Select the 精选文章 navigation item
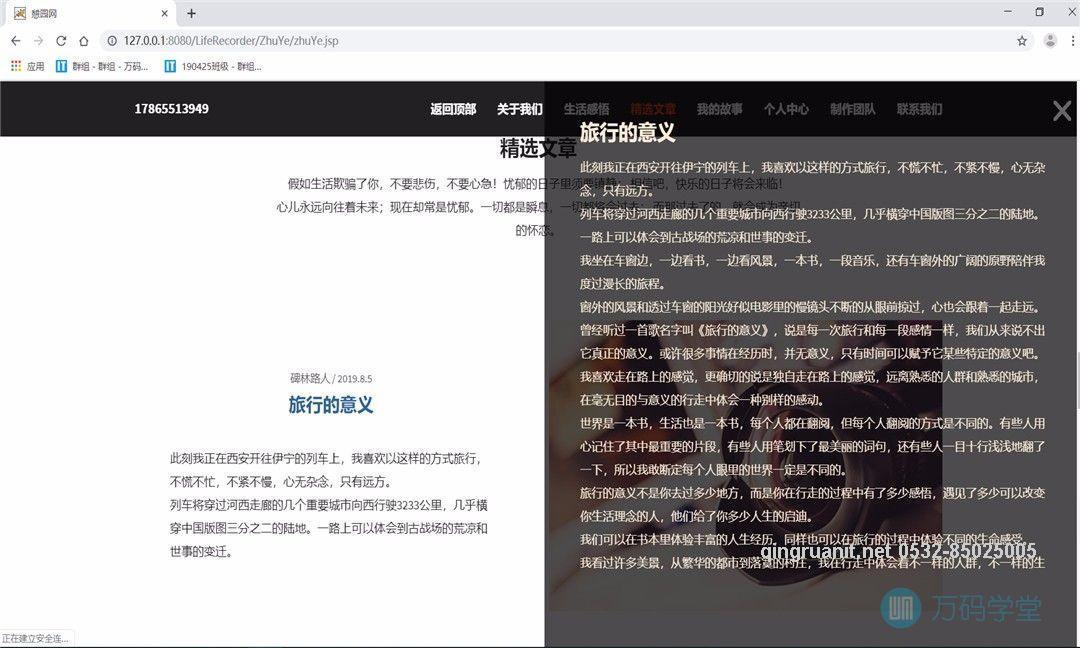1080x648 pixels. click(x=651, y=109)
